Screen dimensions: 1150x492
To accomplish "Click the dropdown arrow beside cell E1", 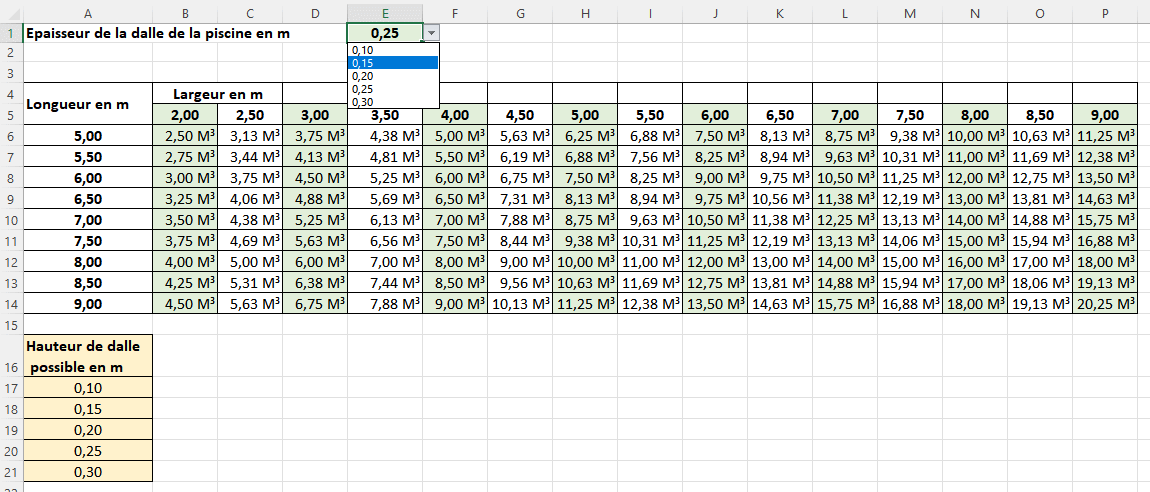I will click(431, 33).
